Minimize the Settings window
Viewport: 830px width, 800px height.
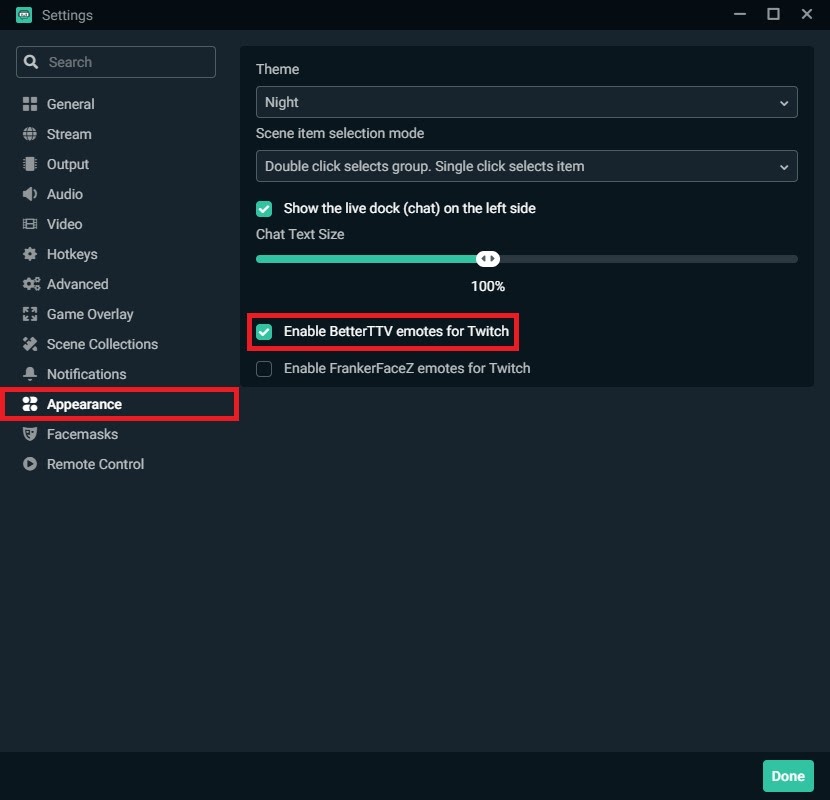point(740,14)
